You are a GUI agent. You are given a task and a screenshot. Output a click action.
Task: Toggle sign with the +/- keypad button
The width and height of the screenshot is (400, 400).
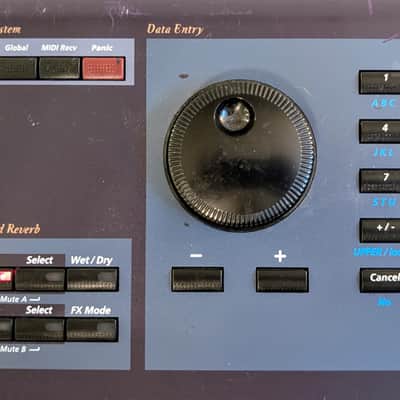pyautogui.click(x=380, y=230)
